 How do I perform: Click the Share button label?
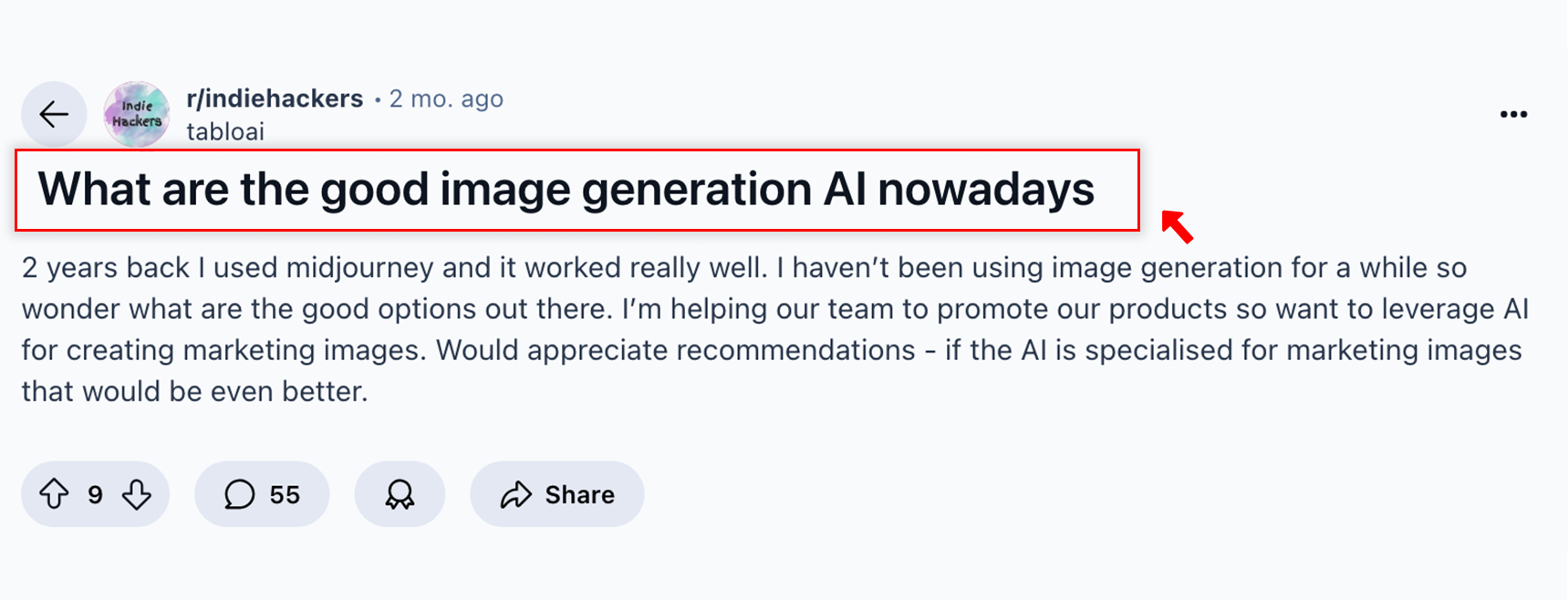(579, 494)
